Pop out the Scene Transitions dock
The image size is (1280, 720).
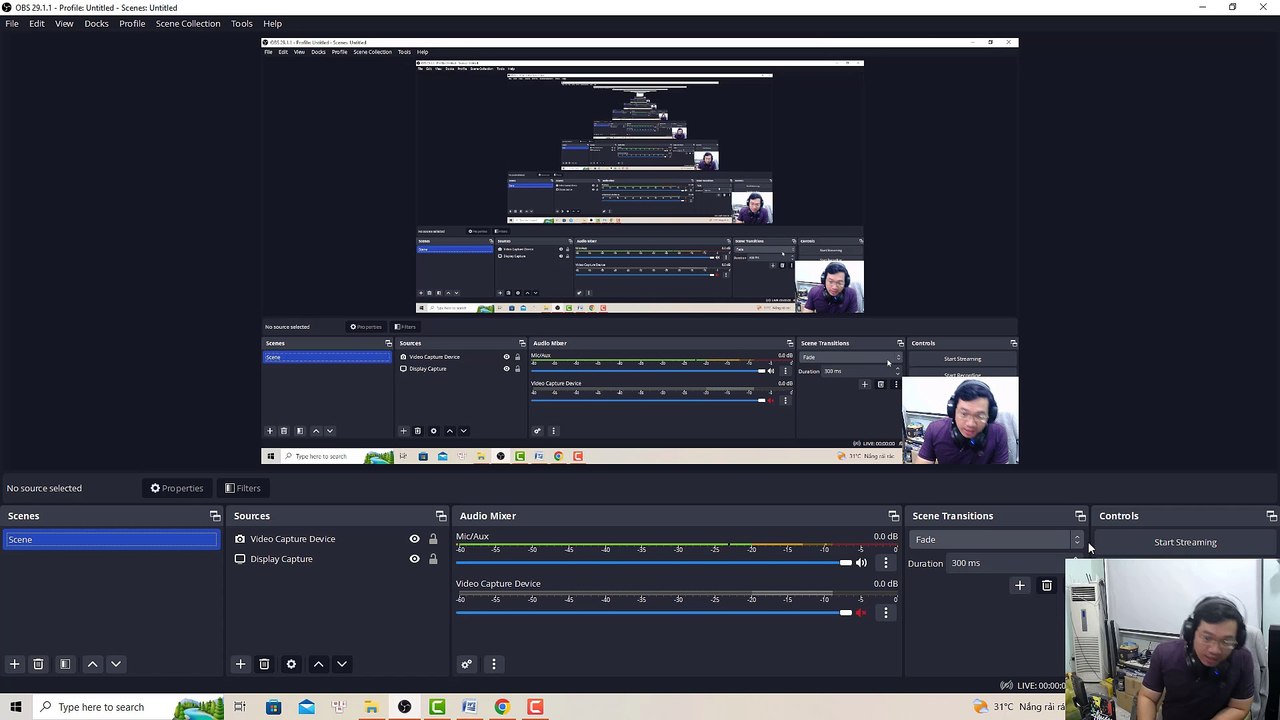click(x=1080, y=516)
